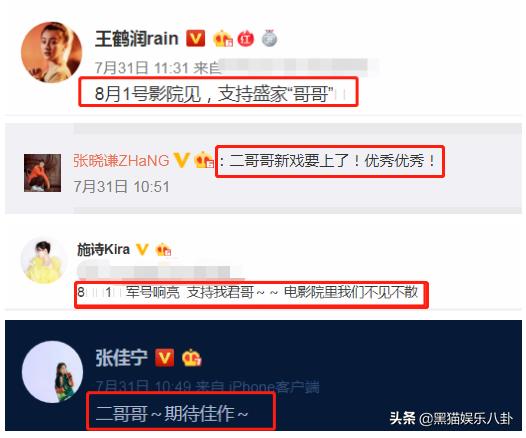
Task: Click the silver medal icon next to 王鹤润rain
Action: pyautogui.click(x=269, y=38)
